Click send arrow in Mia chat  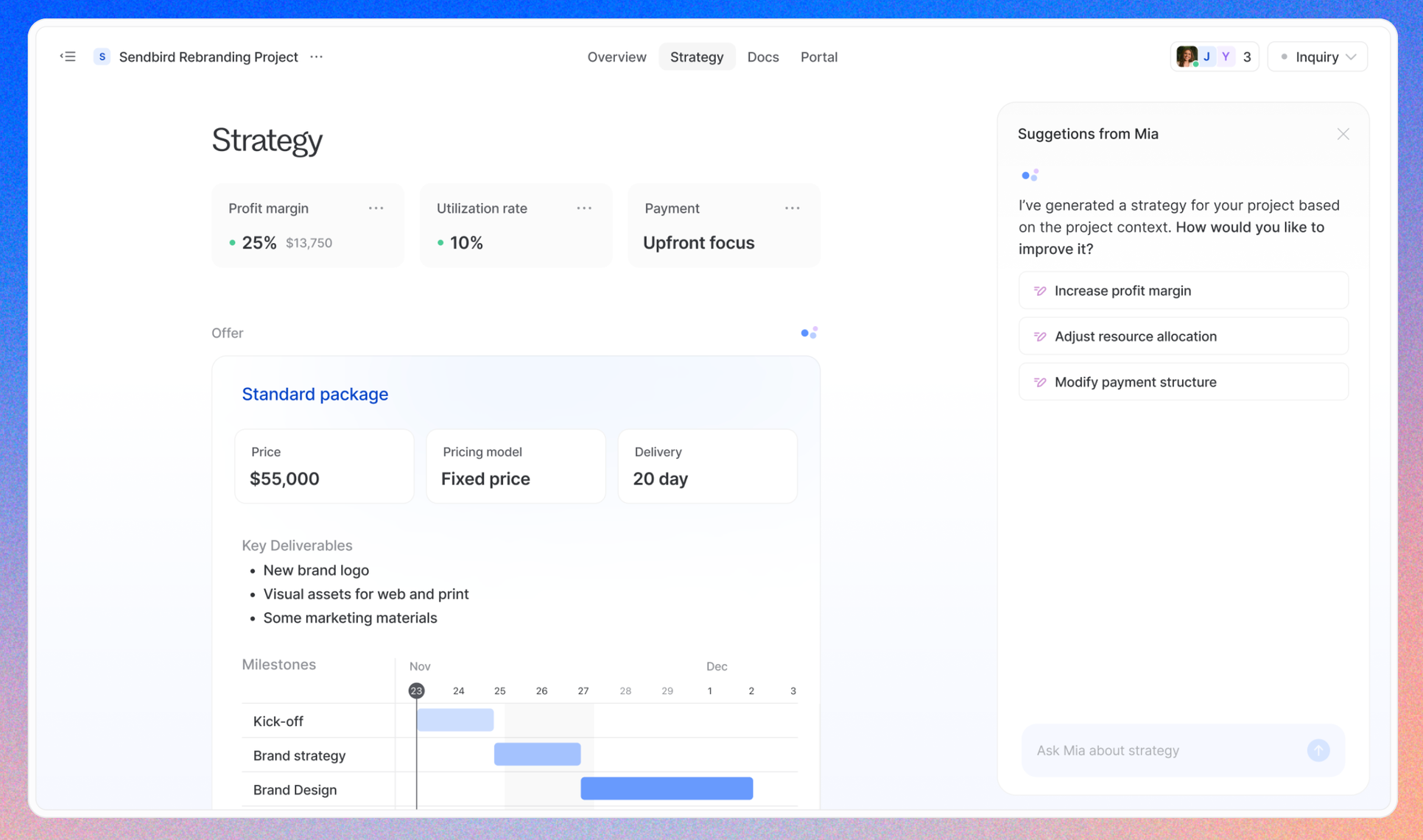pos(1318,750)
